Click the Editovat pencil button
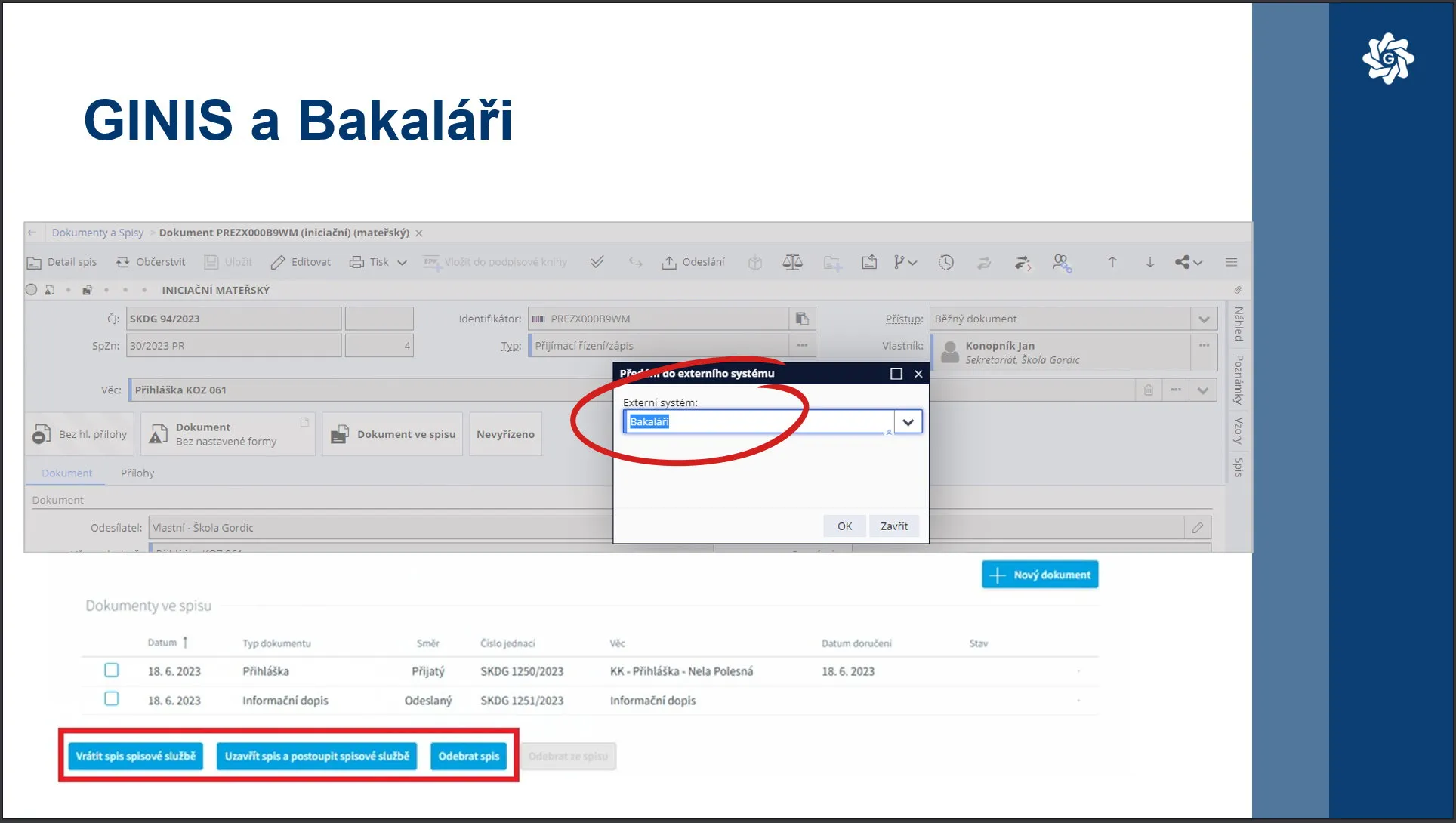Viewport: 1456px width, 823px height. coord(301,262)
